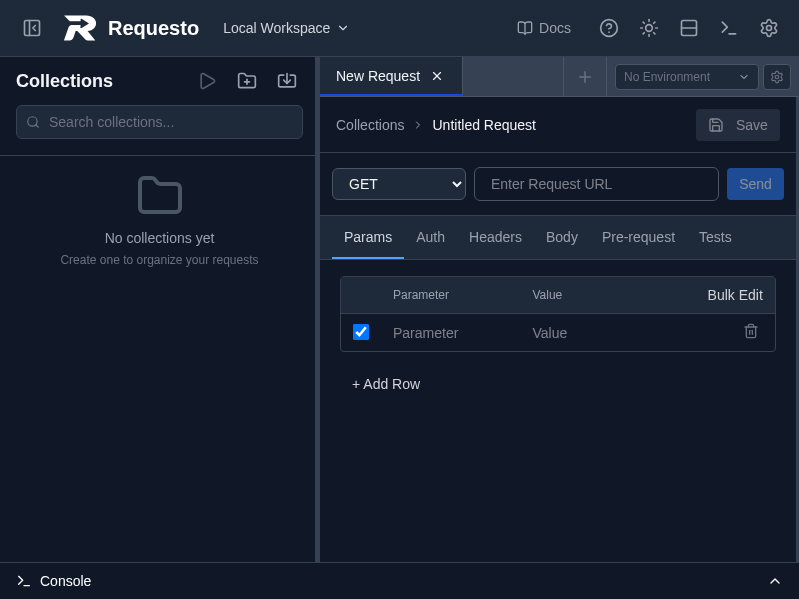Focus the Enter Request URL field

(x=596, y=184)
